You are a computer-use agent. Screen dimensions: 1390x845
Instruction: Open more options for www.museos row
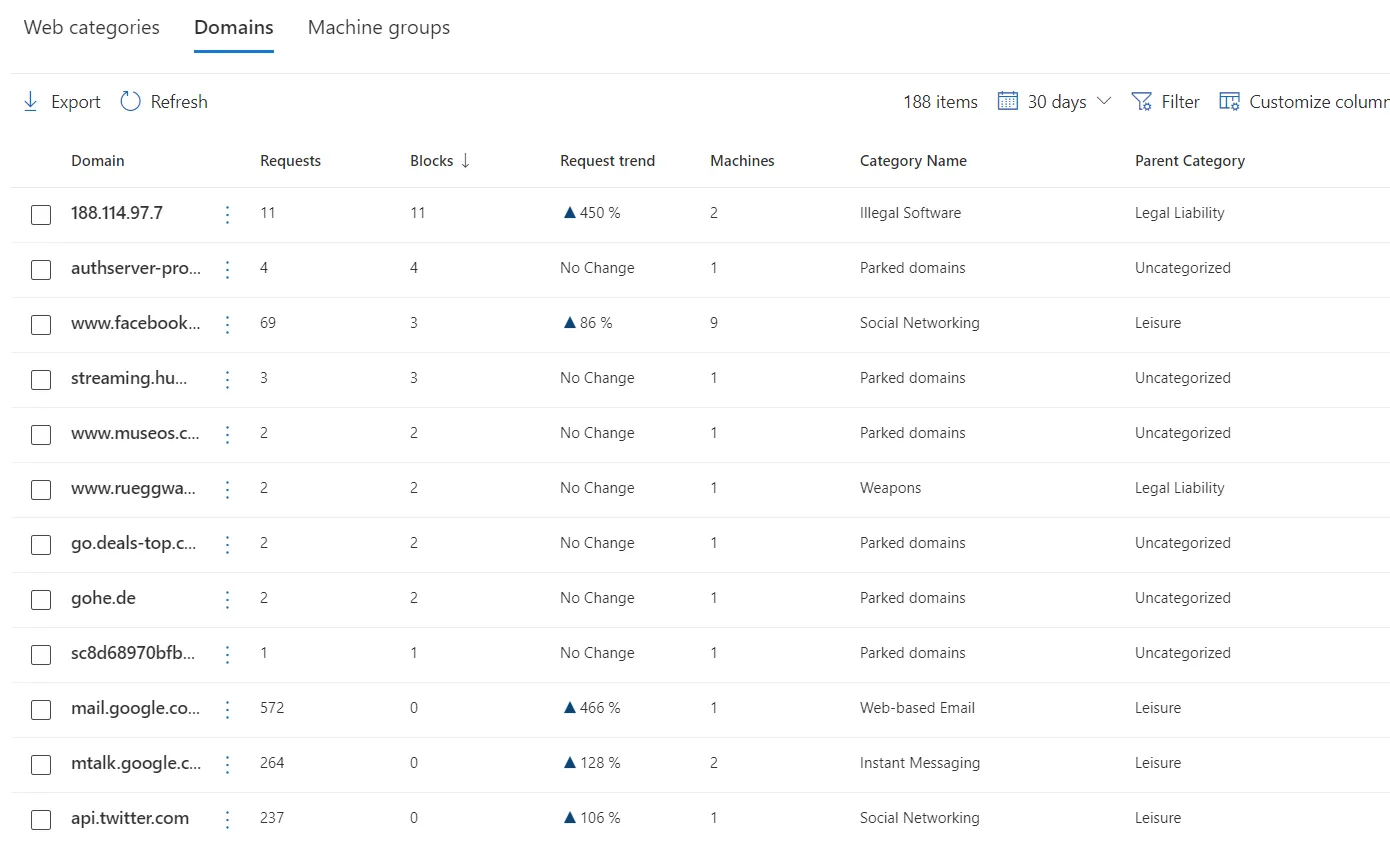point(227,434)
